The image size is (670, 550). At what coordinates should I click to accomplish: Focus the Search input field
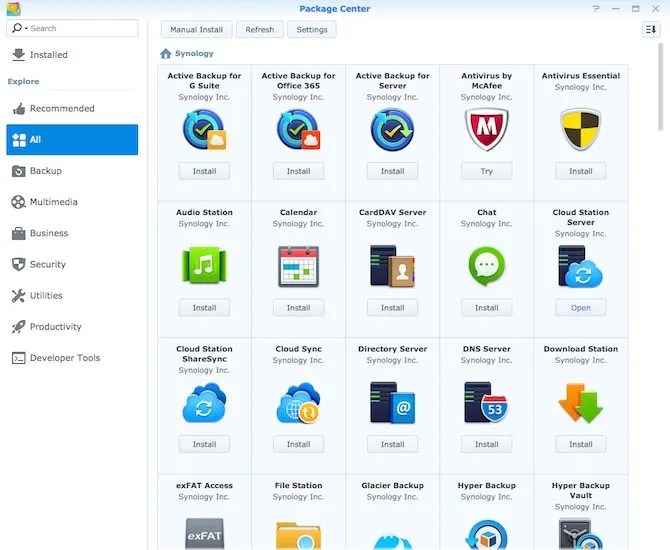click(x=72, y=28)
